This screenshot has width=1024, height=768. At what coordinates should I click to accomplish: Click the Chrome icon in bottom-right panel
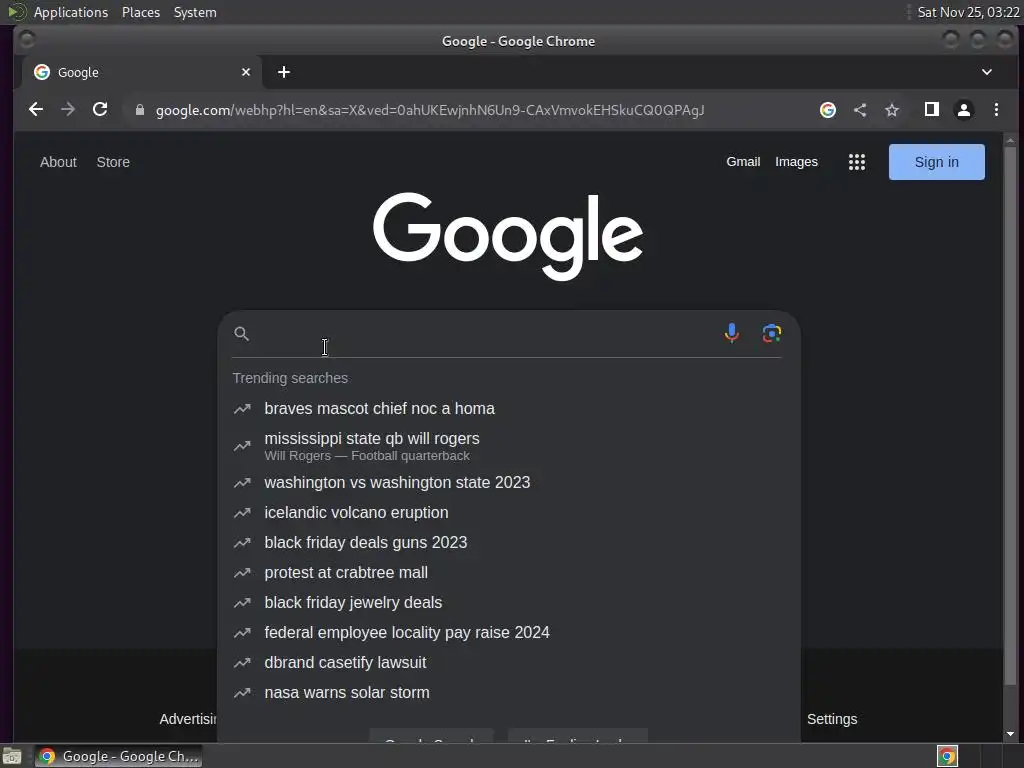click(947, 756)
